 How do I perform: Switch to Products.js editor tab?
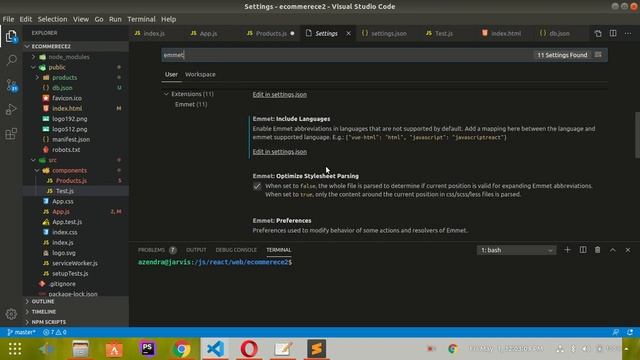271,33
